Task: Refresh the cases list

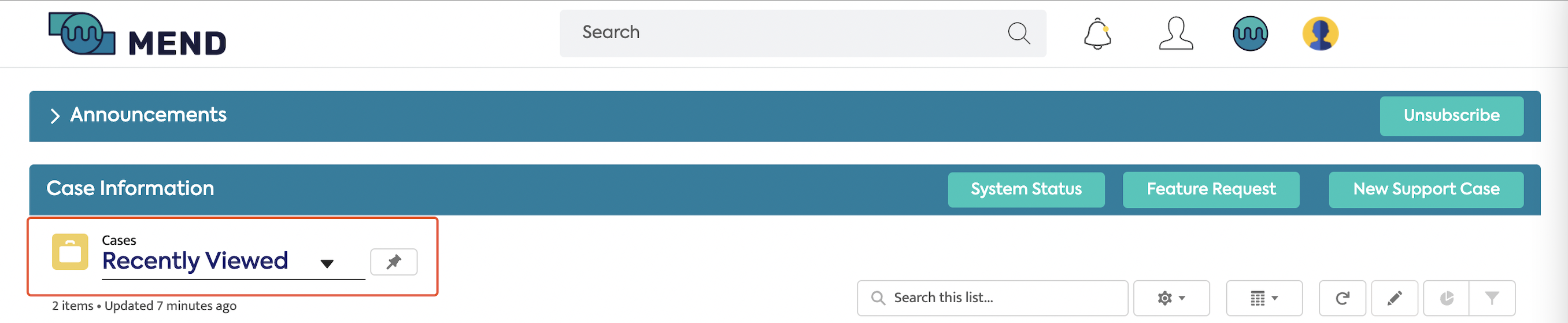Action: (x=1342, y=298)
